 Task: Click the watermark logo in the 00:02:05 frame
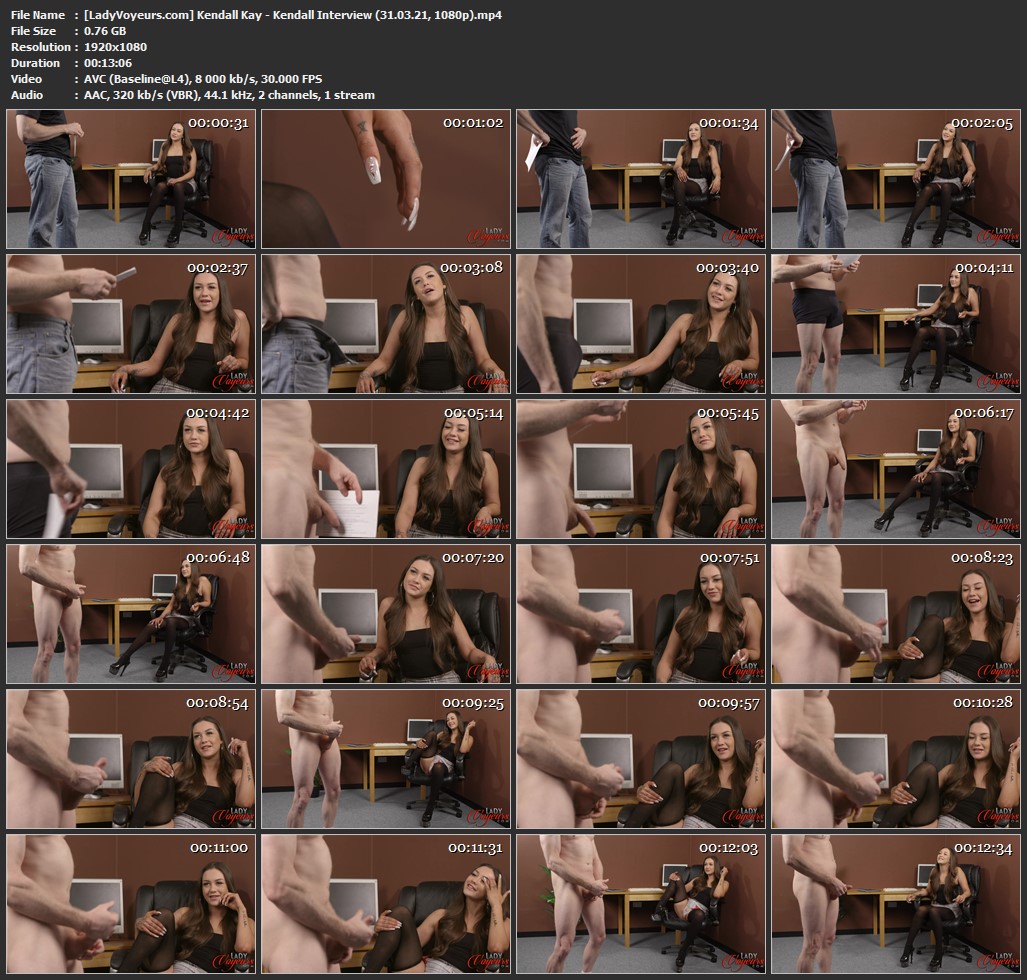click(x=995, y=233)
